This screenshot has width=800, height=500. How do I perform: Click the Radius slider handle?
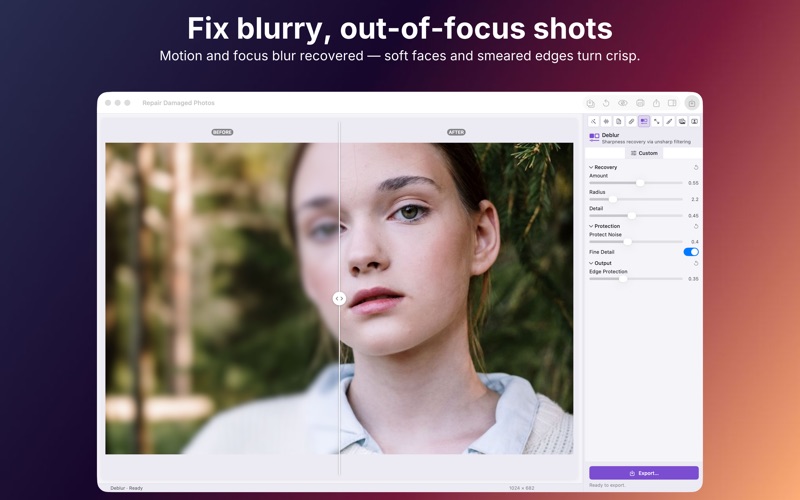click(613, 199)
